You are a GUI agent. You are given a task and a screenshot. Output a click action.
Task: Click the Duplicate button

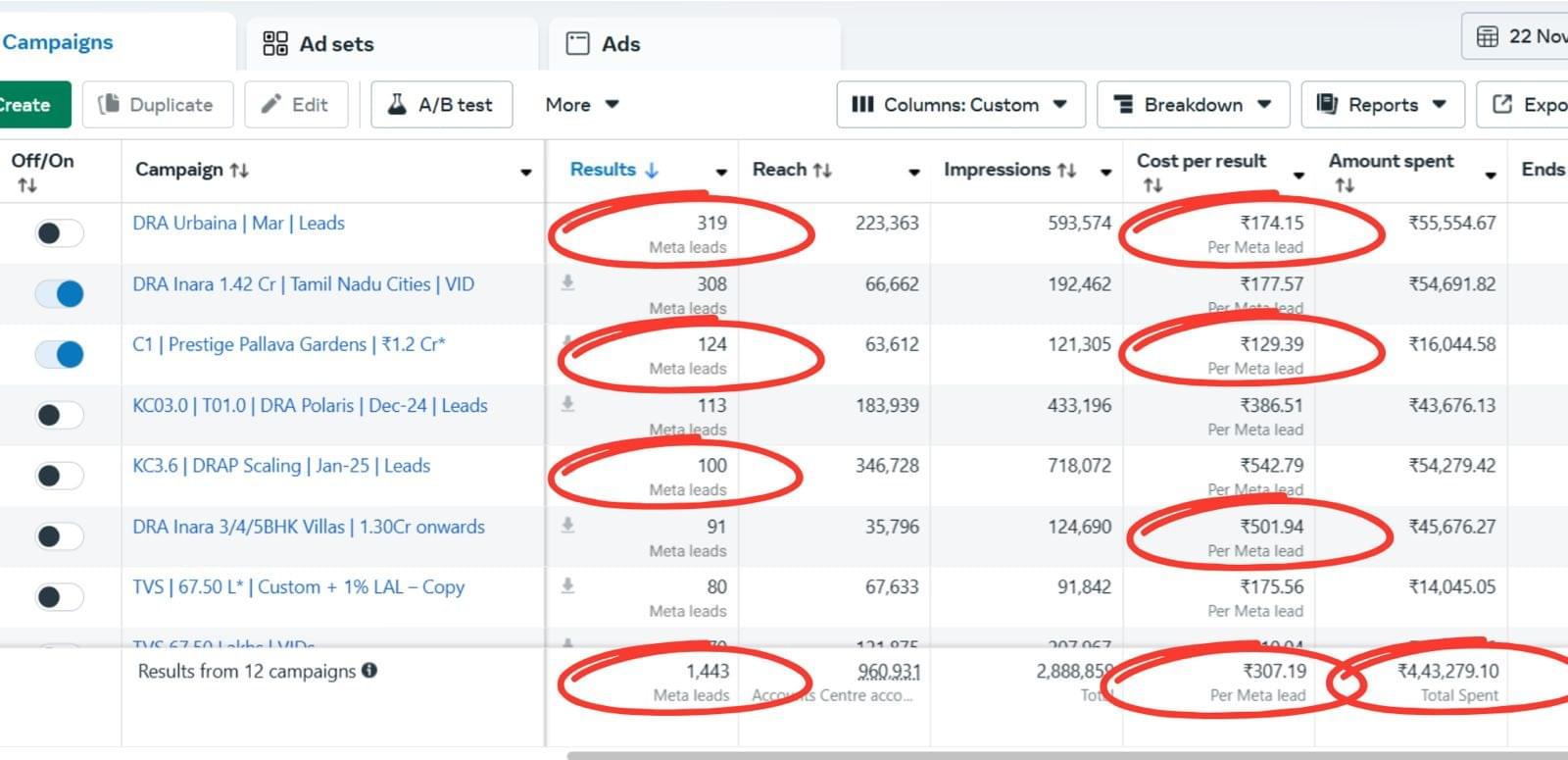157,105
